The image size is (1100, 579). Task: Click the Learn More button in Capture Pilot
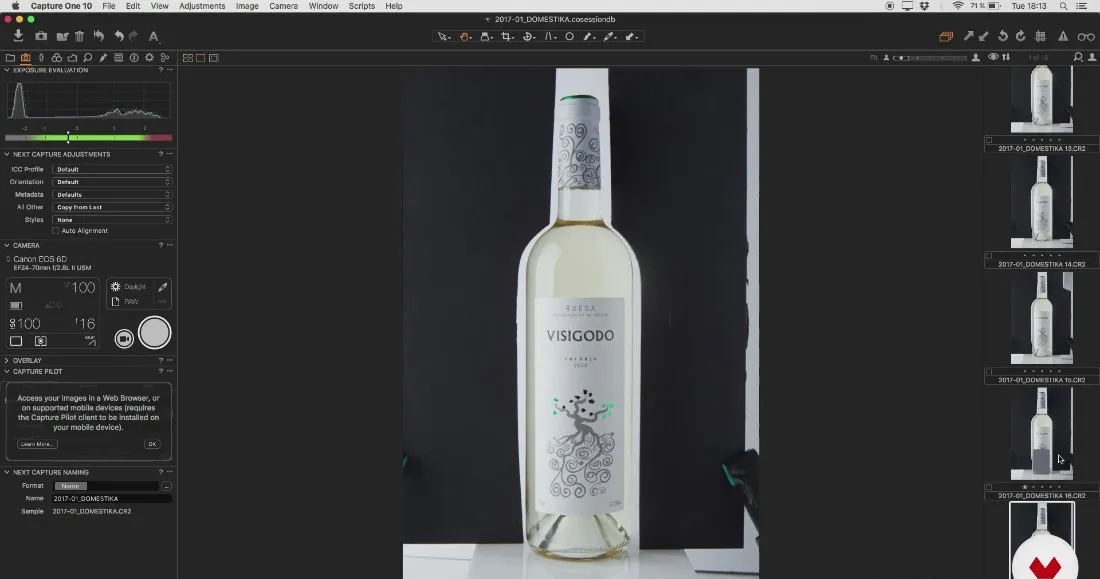(37, 444)
